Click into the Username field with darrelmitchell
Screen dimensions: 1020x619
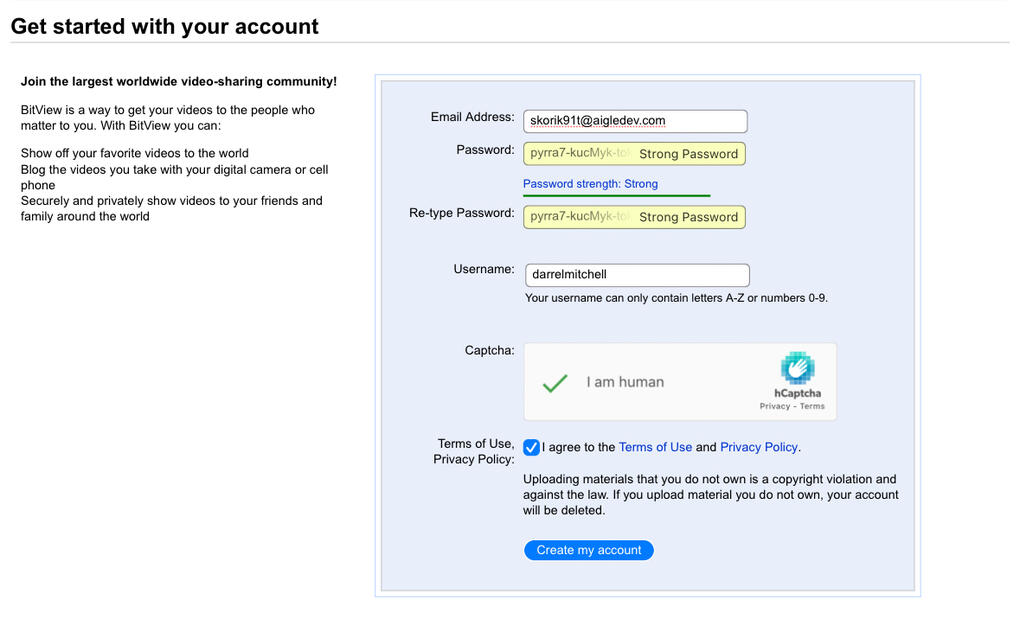[x=637, y=275]
